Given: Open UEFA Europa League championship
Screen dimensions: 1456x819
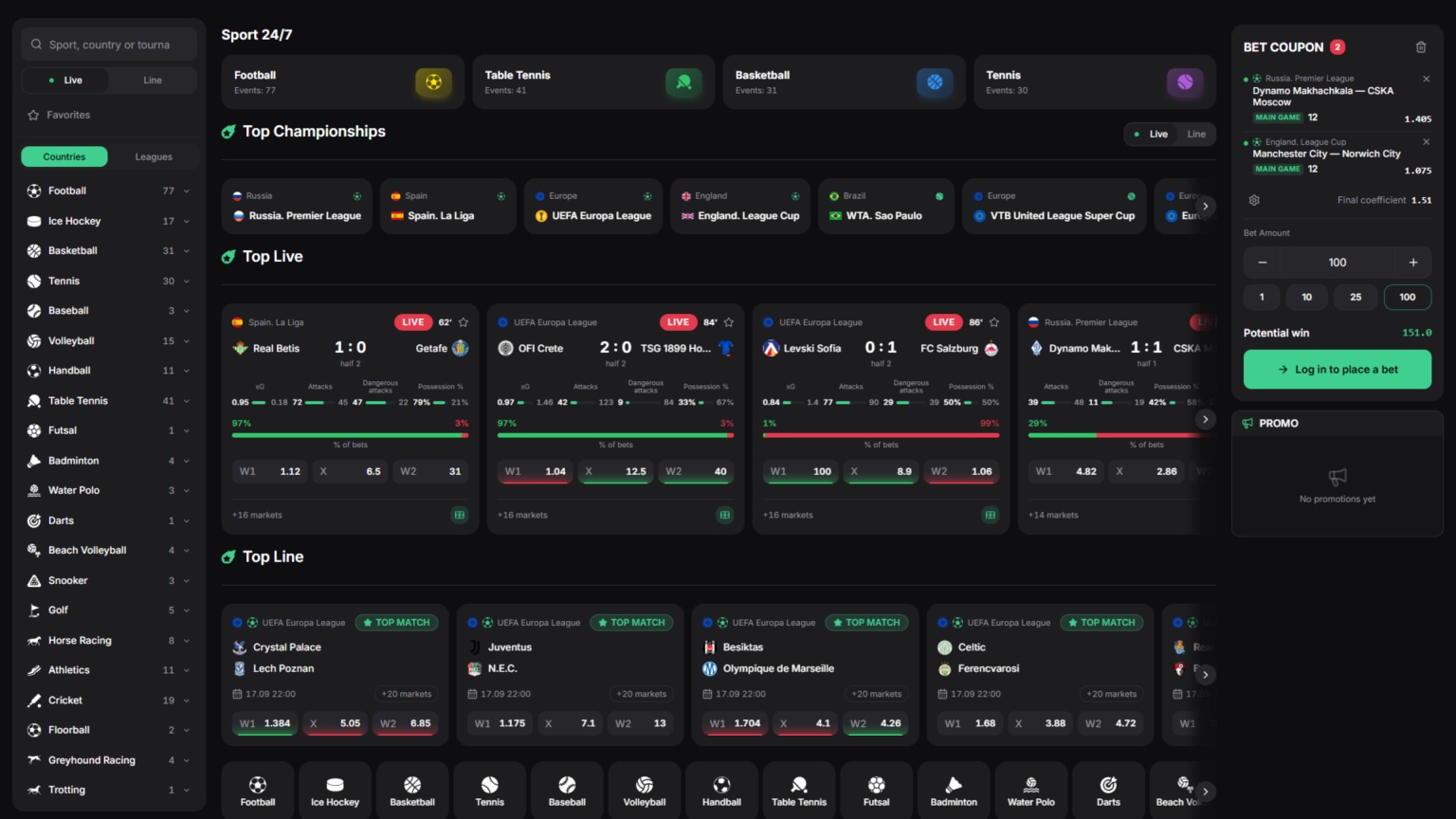Looking at the screenshot, I should click(593, 206).
